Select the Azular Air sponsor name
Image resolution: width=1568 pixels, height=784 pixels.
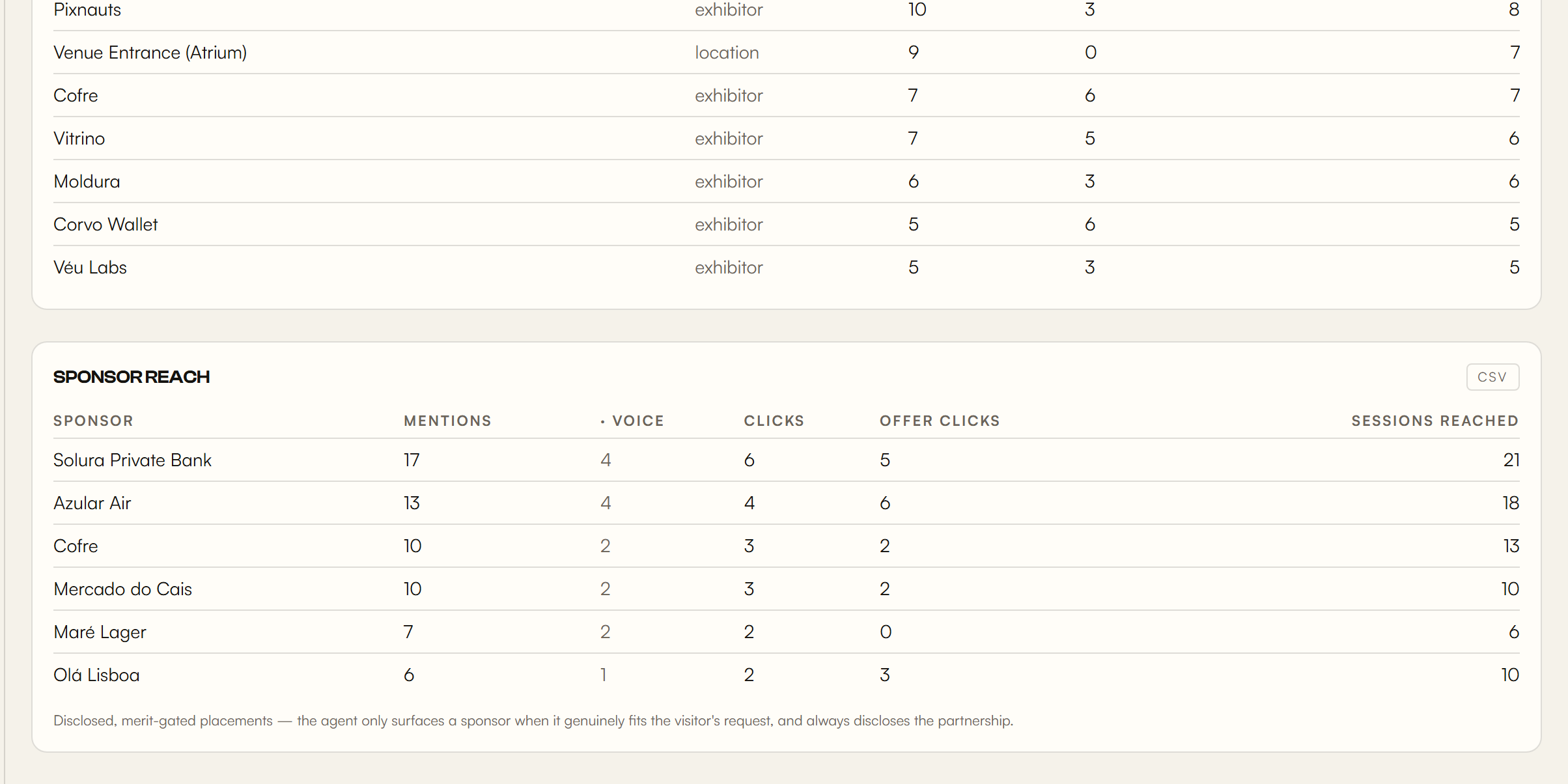point(92,503)
